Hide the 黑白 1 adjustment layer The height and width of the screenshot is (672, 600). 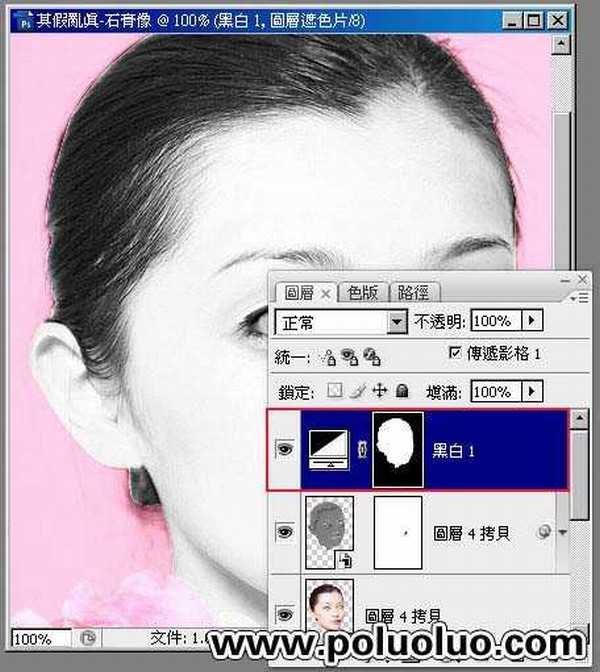(285, 451)
